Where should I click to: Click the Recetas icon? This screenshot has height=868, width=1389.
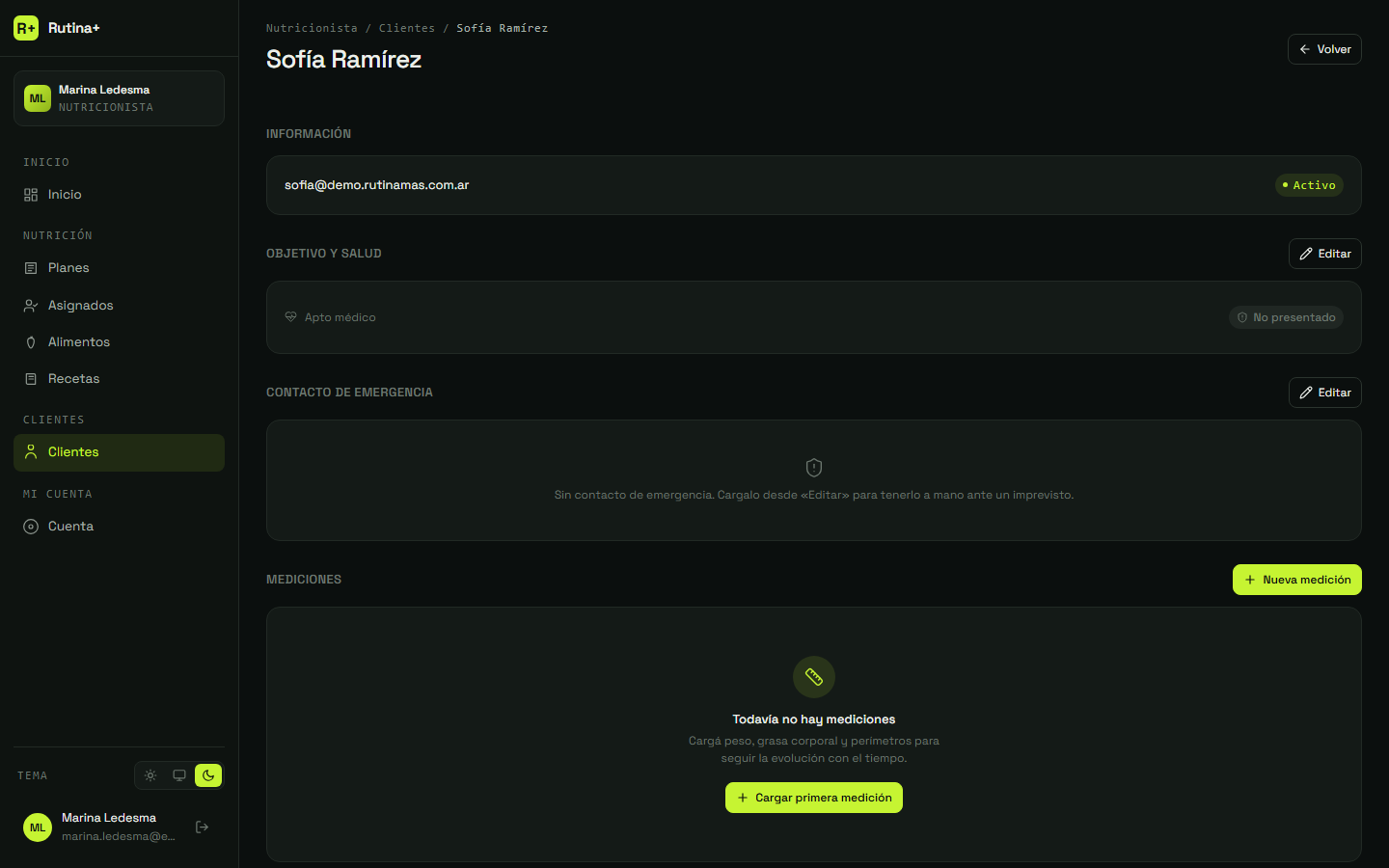coord(31,379)
